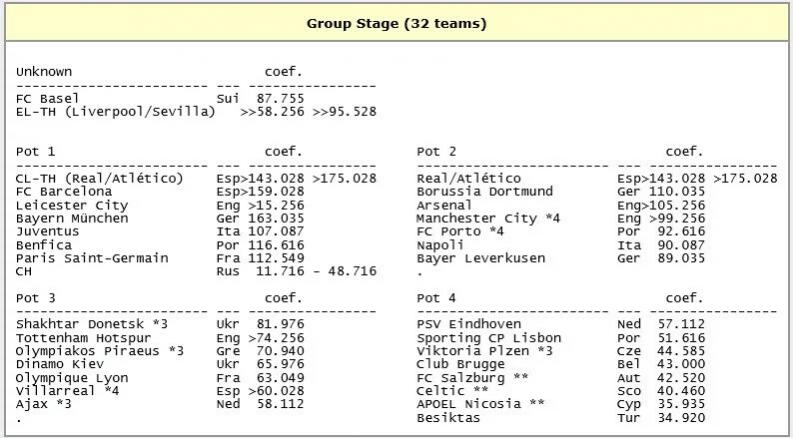Select Borussia Dortmund in Pot 2
This screenshot has width=793, height=438.
(x=484, y=191)
